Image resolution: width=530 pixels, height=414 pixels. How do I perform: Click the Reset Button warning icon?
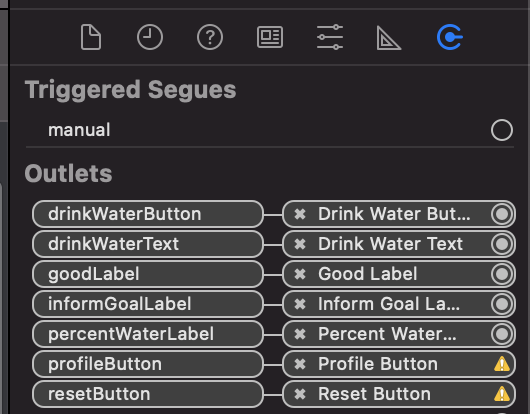(x=502, y=394)
